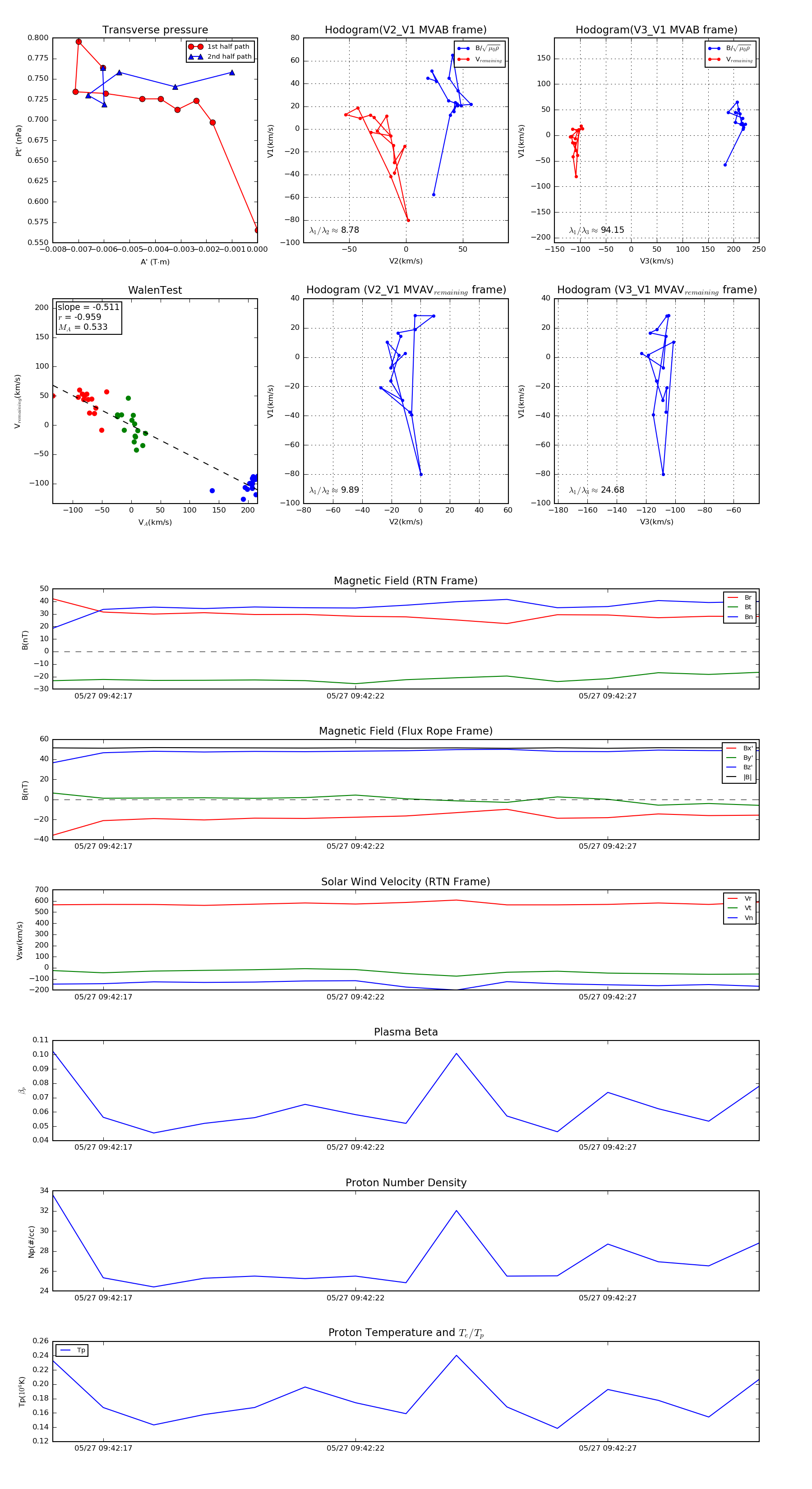
Task: Click the 'WalenTest' plot title
Action: (x=155, y=290)
